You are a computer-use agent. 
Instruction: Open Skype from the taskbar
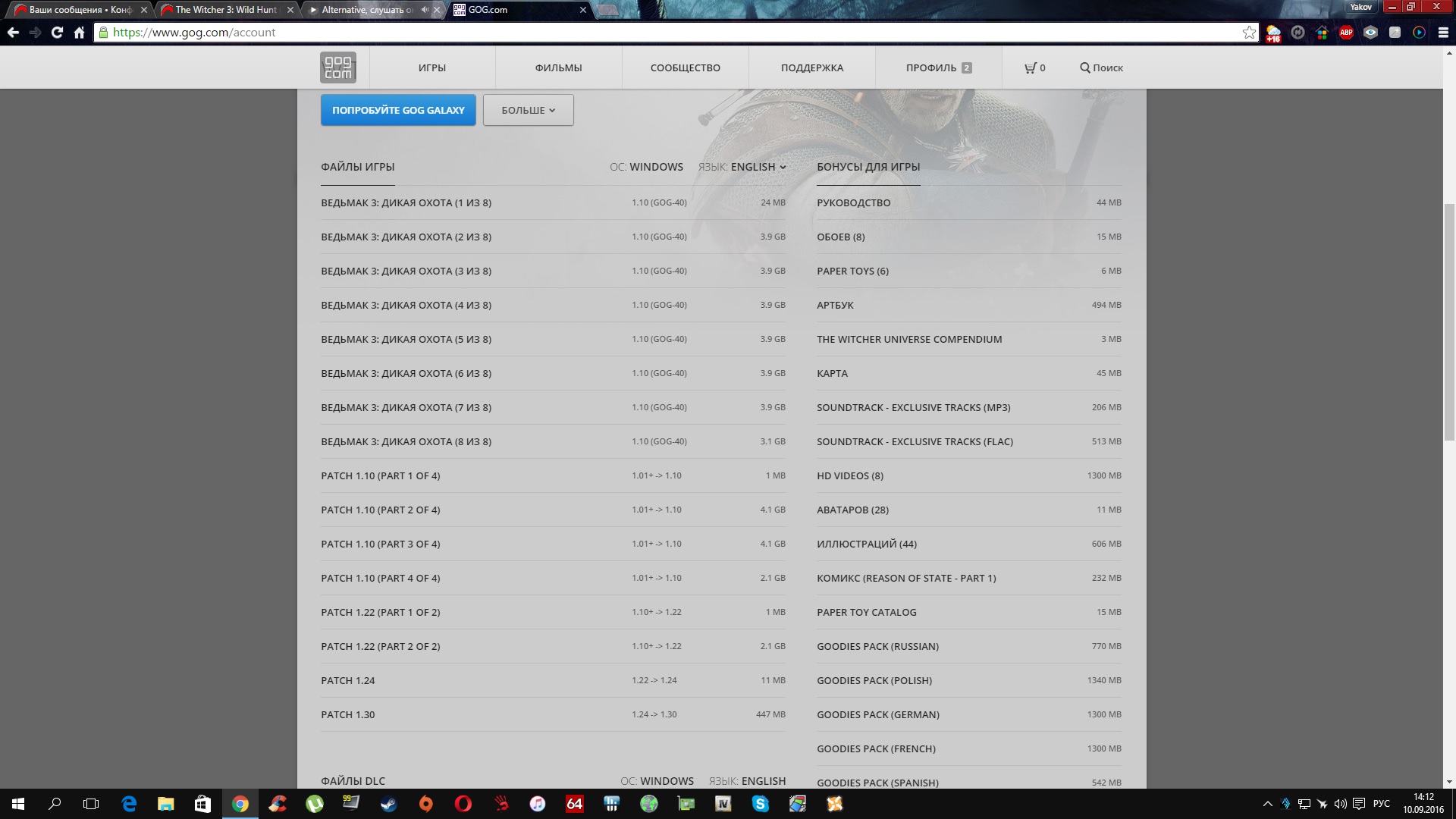point(760,804)
